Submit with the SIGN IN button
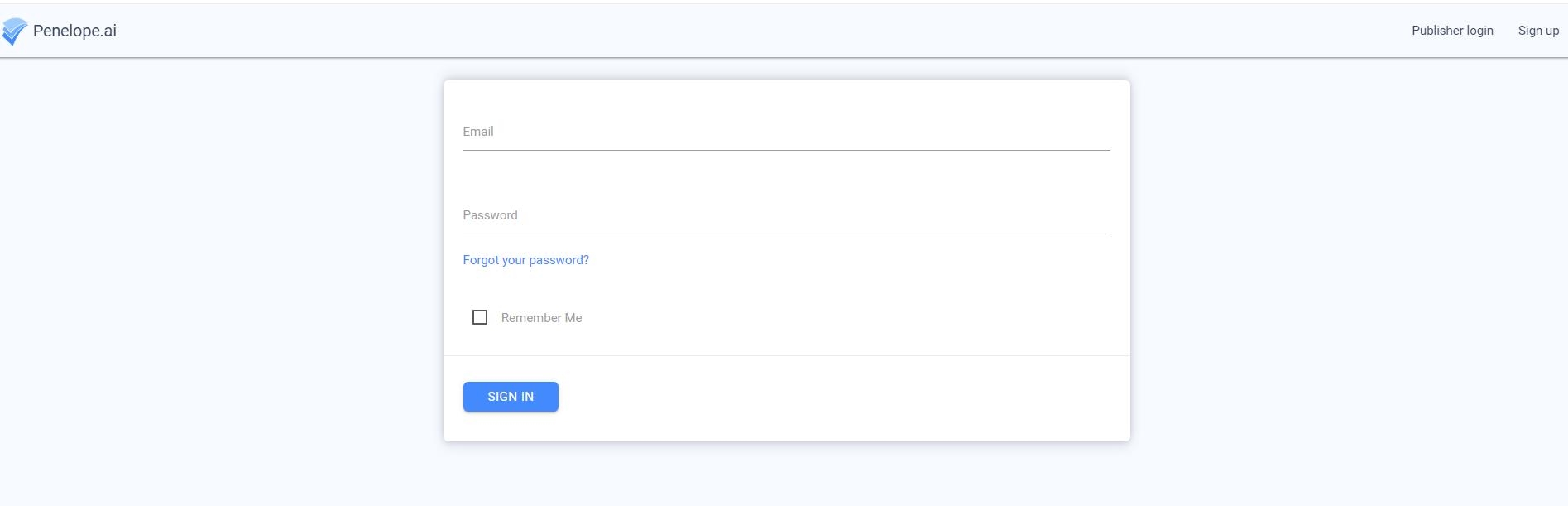Viewport: 1568px width, 506px height. [x=511, y=397]
